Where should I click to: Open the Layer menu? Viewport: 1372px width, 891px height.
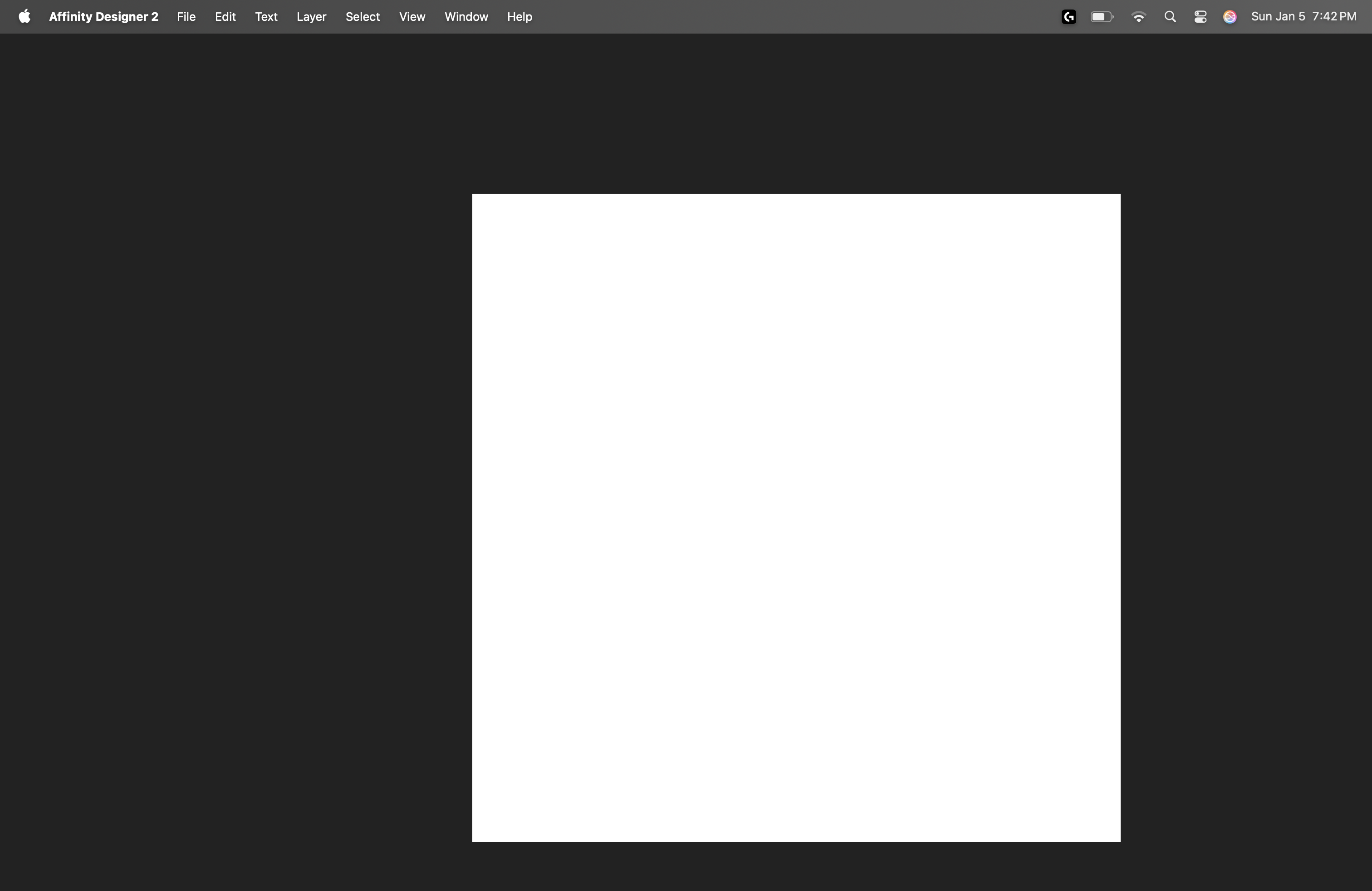pyautogui.click(x=311, y=17)
